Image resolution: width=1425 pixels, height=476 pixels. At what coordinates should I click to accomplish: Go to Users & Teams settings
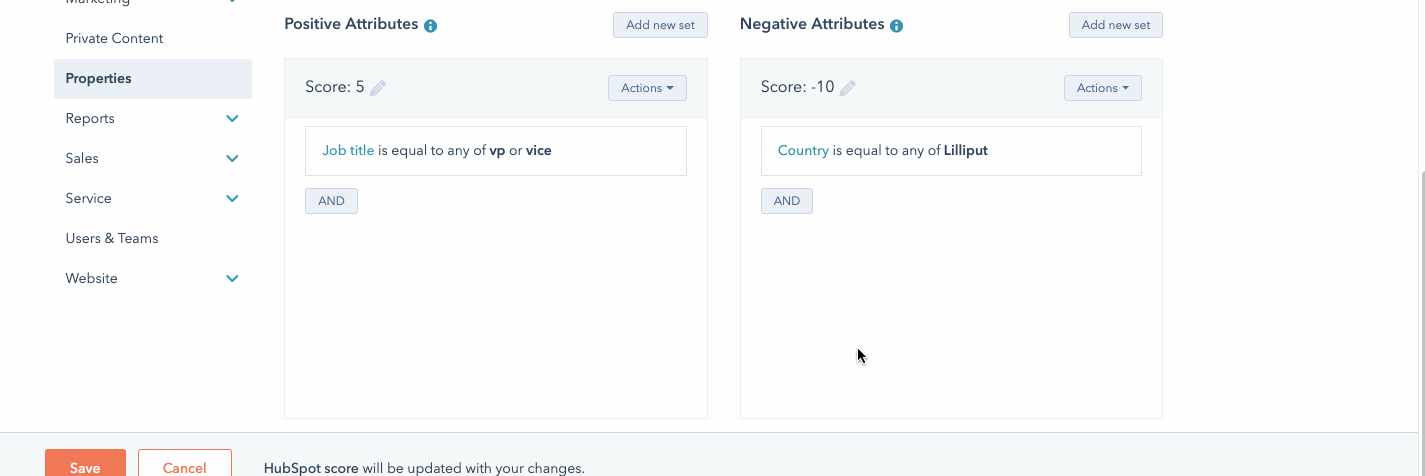112,238
